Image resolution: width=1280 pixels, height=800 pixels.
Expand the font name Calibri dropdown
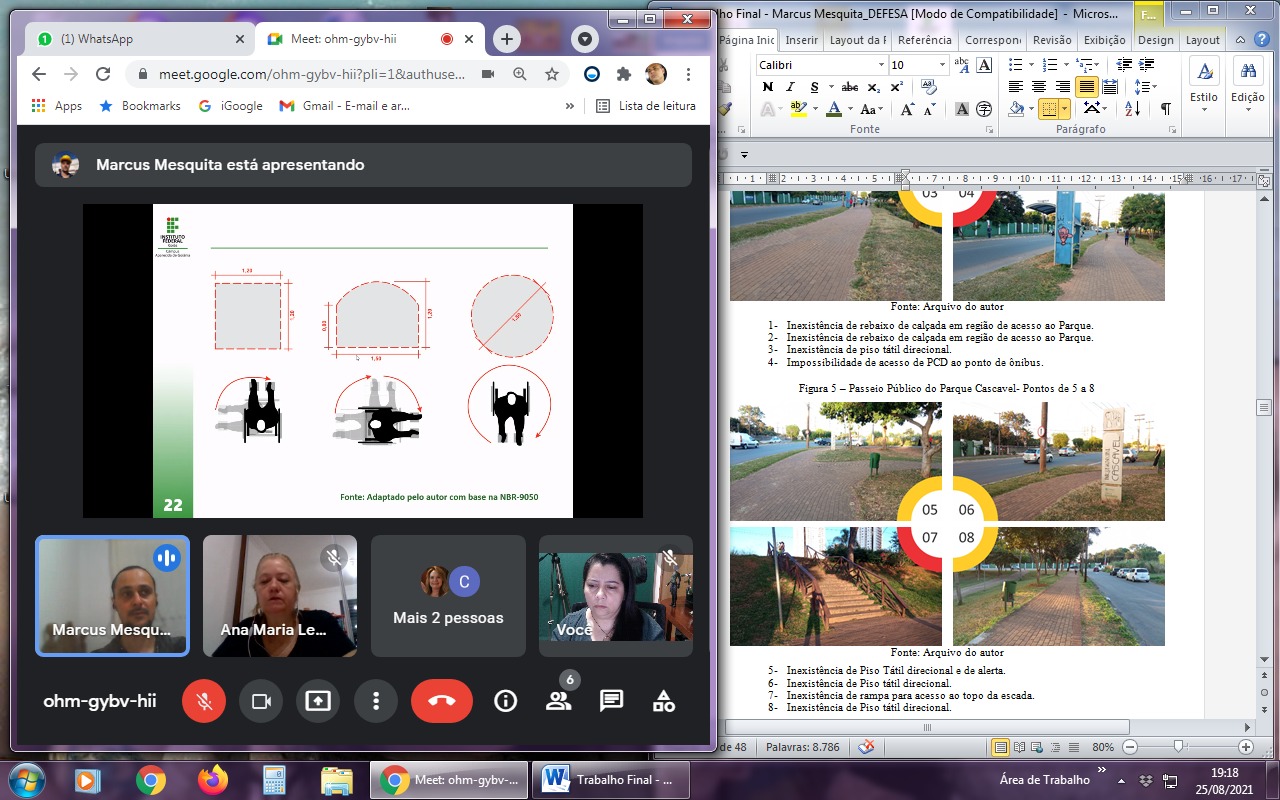(x=881, y=65)
